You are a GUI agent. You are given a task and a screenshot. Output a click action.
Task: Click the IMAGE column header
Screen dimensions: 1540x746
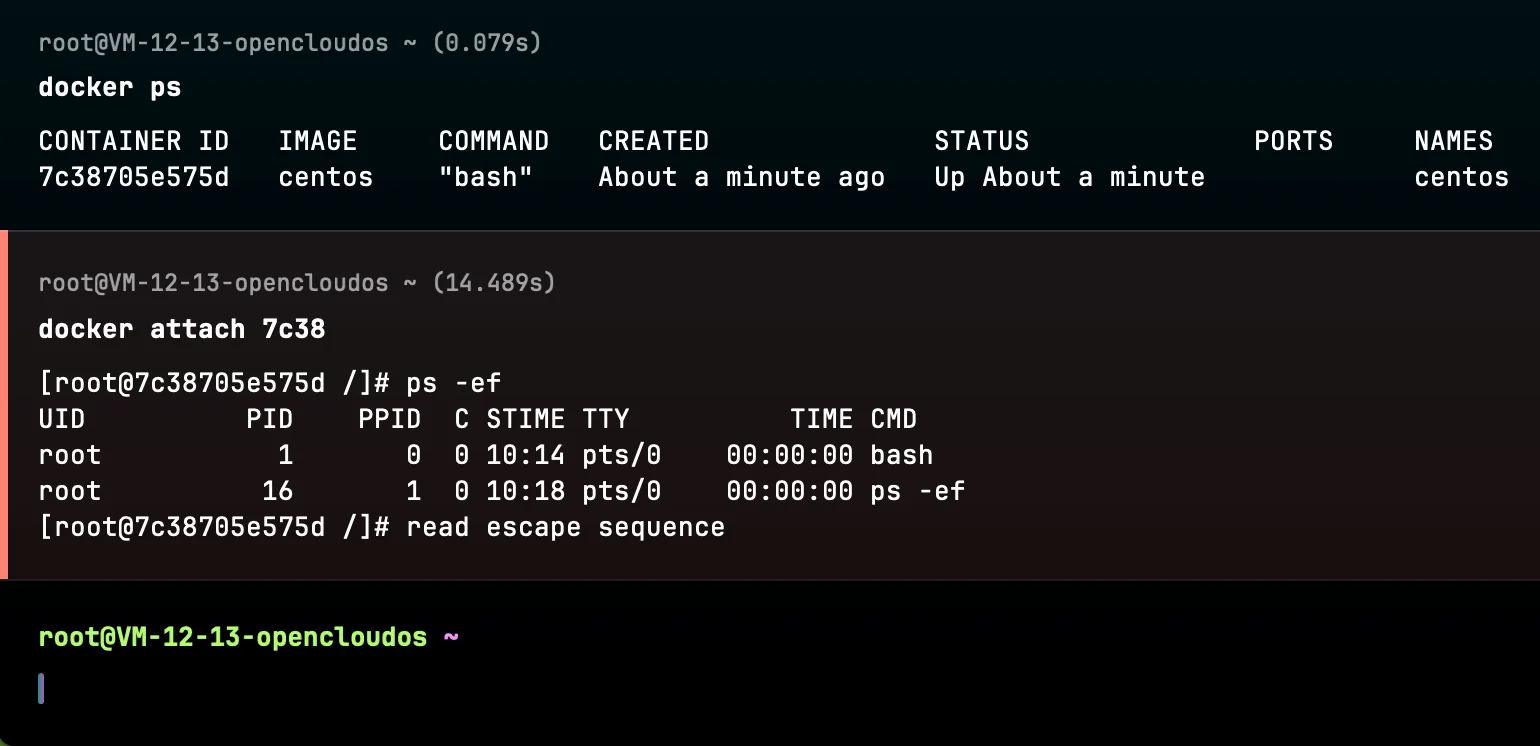click(x=318, y=141)
